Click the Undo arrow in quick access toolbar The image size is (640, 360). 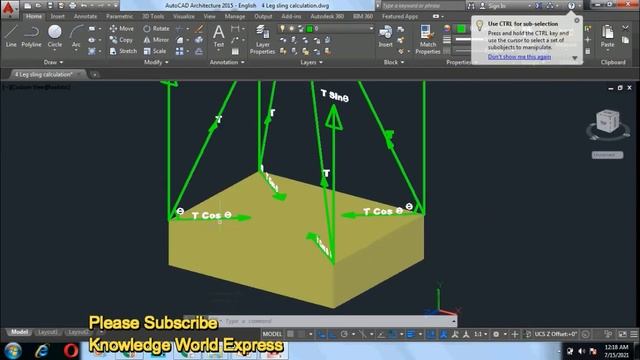pyautogui.click(x=84, y=6)
